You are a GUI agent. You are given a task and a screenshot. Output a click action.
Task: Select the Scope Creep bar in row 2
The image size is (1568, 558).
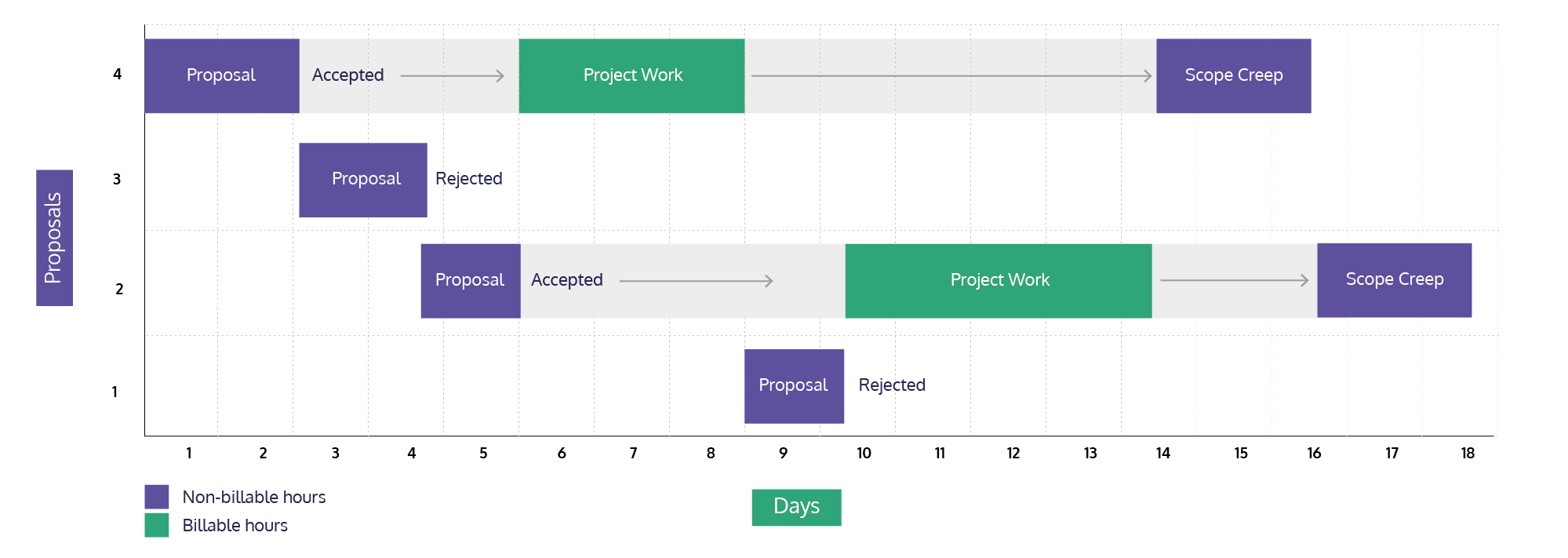pyautogui.click(x=1394, y=279)
